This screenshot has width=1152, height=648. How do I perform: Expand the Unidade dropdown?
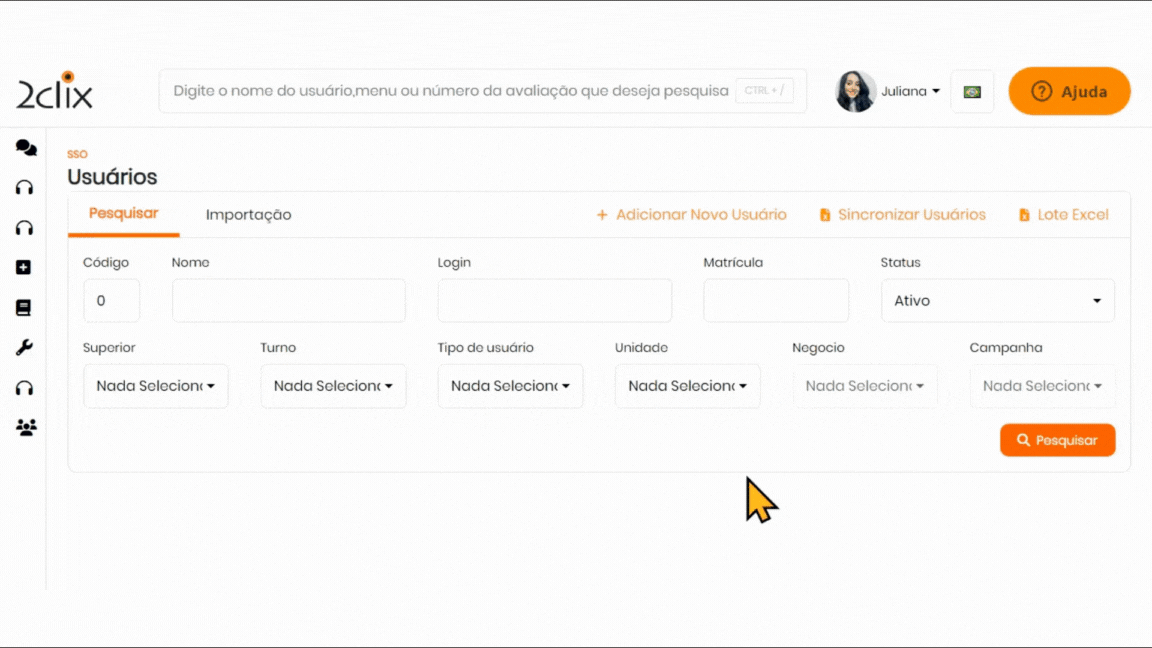pyautogui.click(x=687, y=386)
